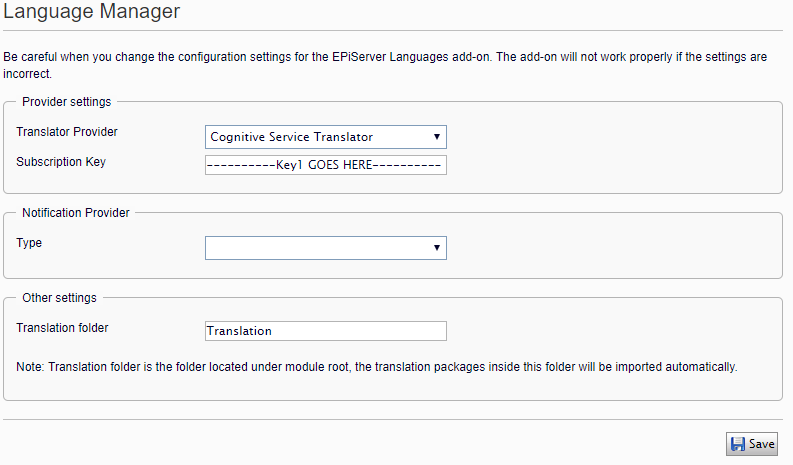Click the Key1 GOES HERE placeholder text
Viewport: 793px width, 465px height.
pyautogui.click(x=324, y=165)
